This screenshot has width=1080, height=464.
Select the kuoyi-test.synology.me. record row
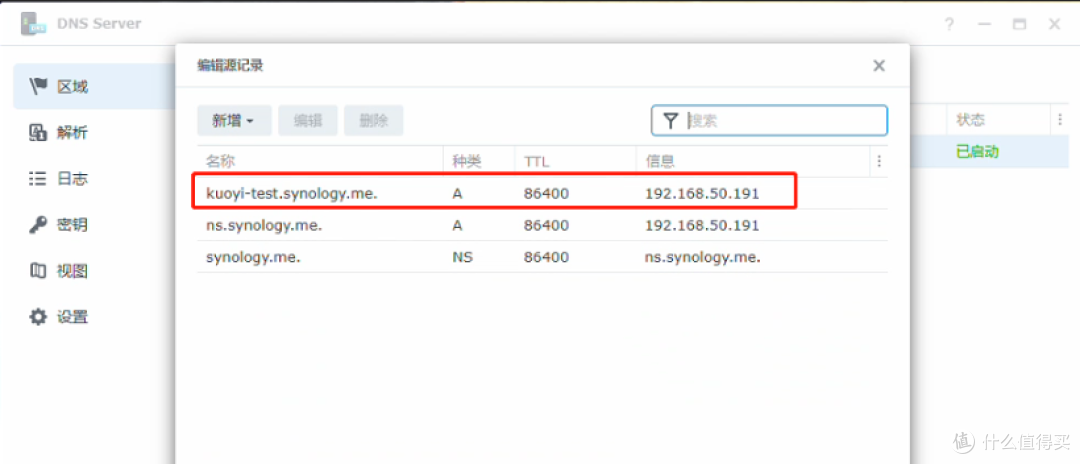[542, 193]
